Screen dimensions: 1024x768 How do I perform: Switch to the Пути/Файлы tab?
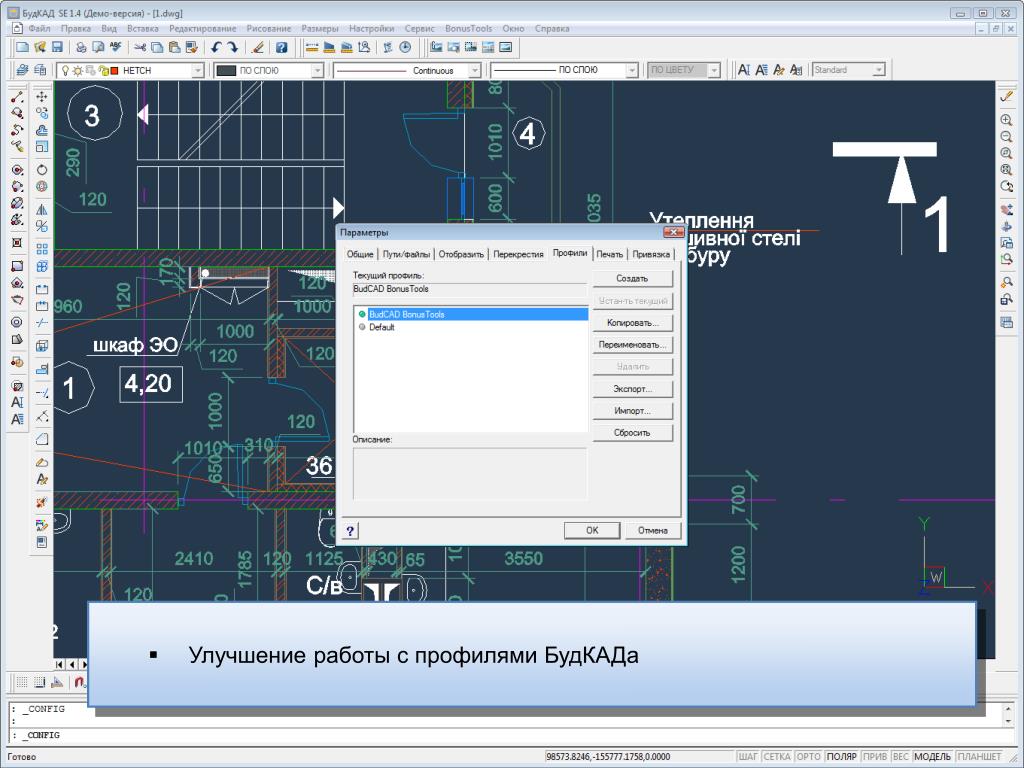[406, 254]
